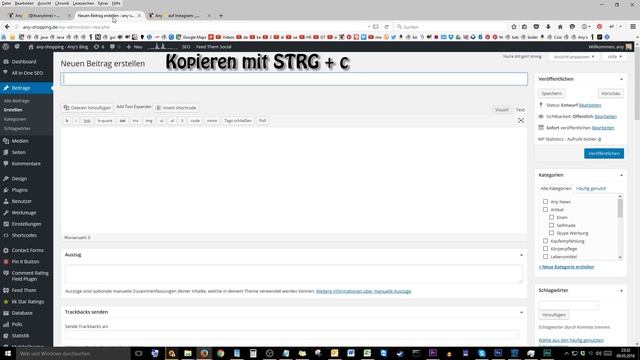Click the WordPress logo in admin bar
The width and height of the screenshot is (640, 360).
5,47
